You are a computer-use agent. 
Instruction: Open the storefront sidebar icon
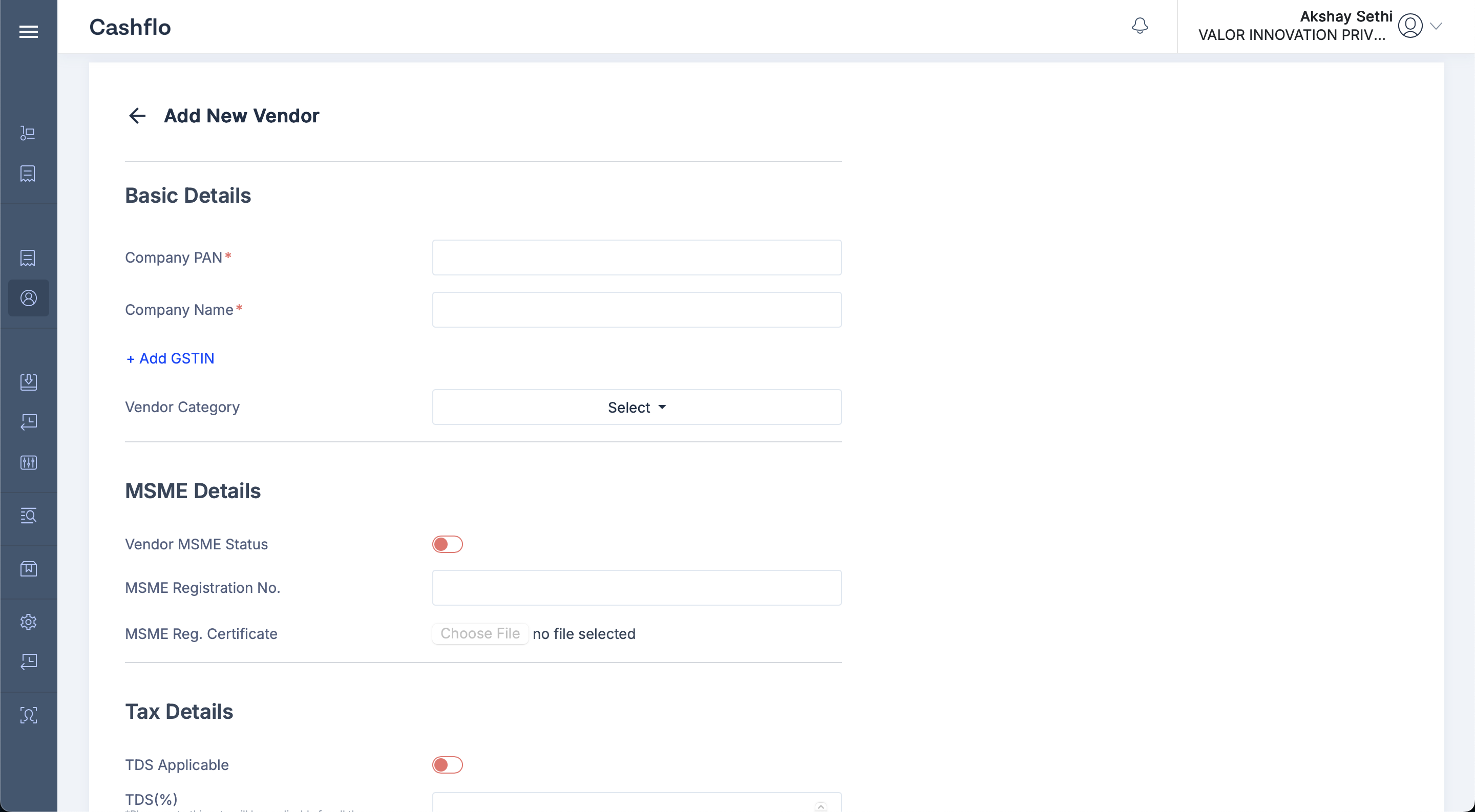tap(29, 569)
